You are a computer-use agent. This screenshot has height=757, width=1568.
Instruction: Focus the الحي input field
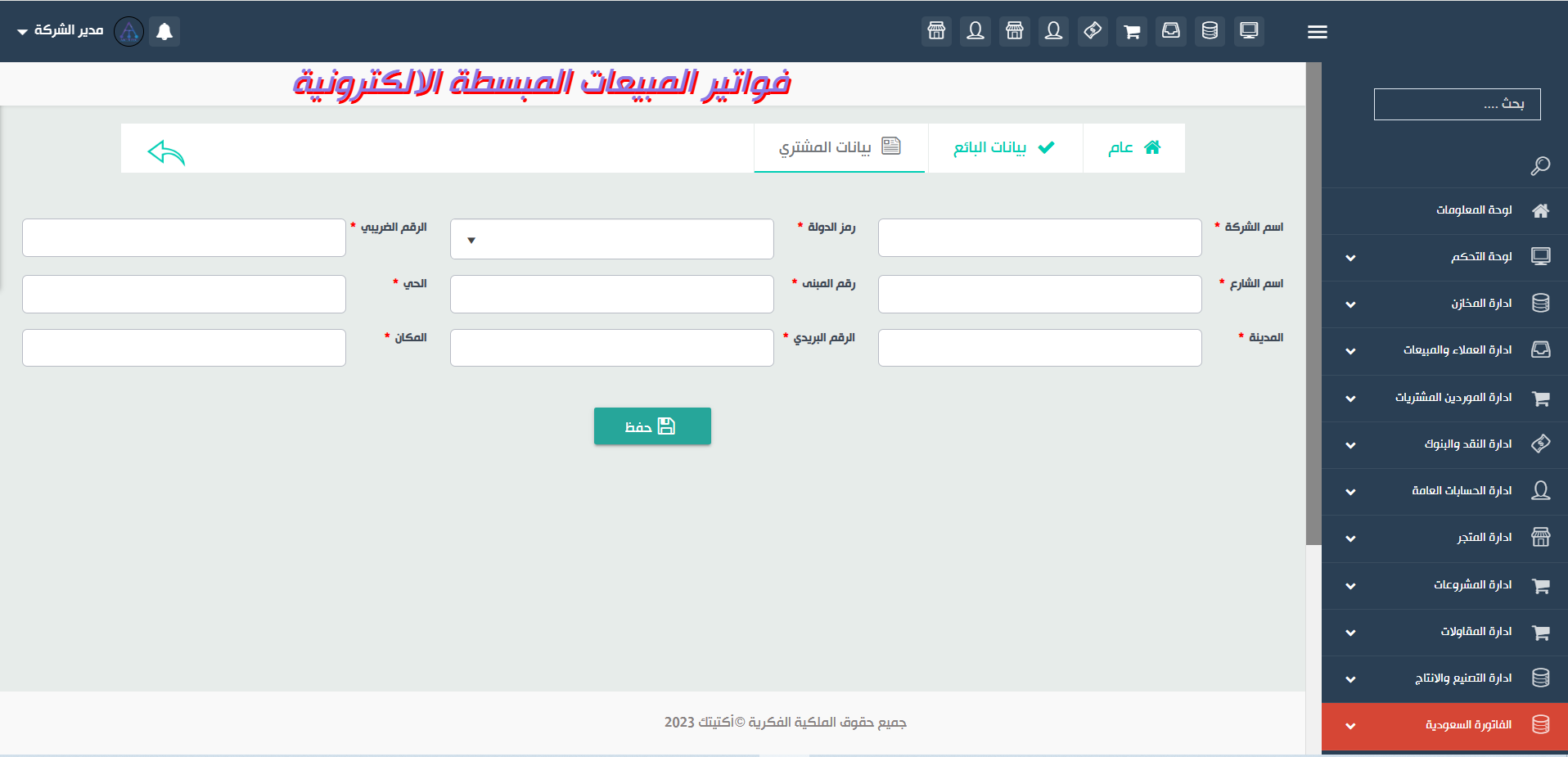click(184, 294)
